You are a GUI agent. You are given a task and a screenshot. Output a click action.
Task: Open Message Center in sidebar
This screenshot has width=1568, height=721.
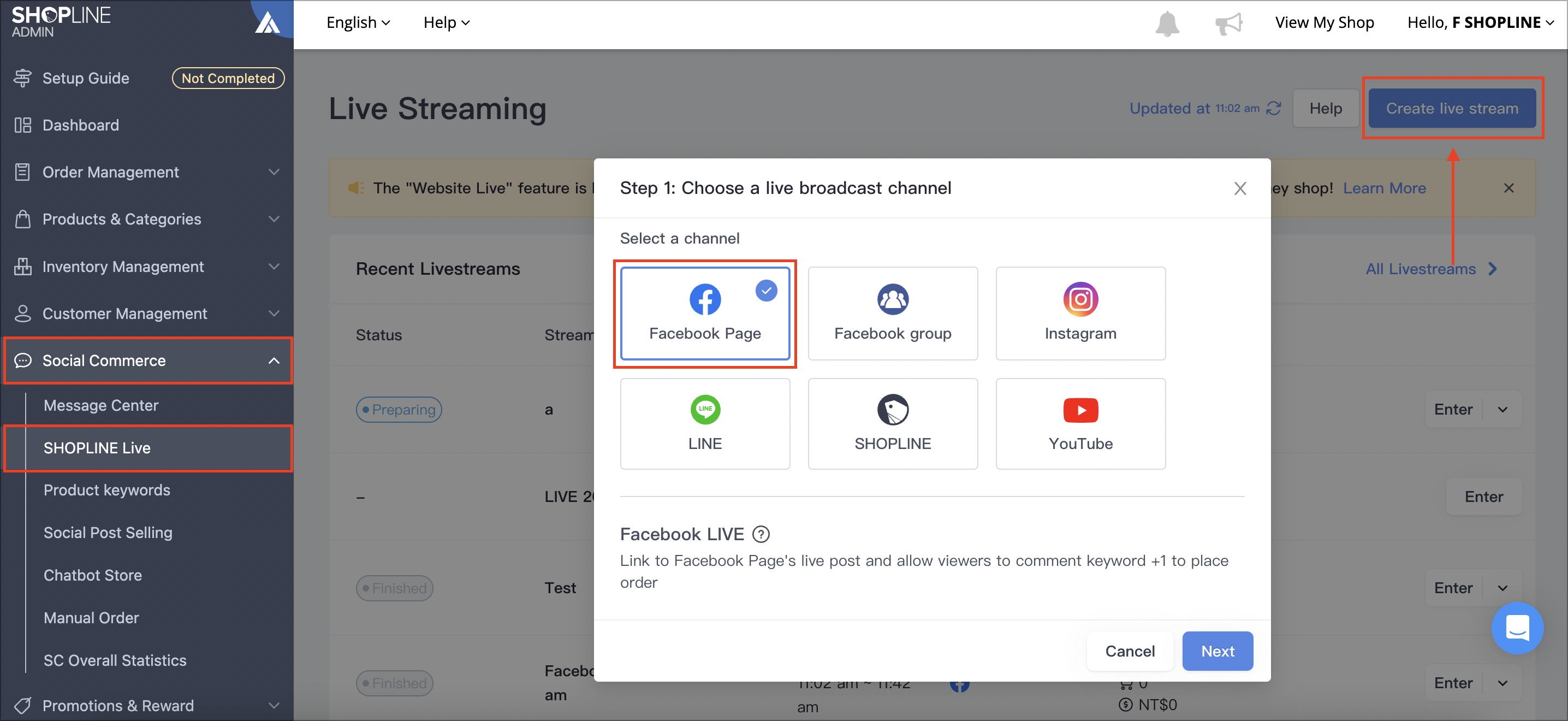tap(100, 405)
